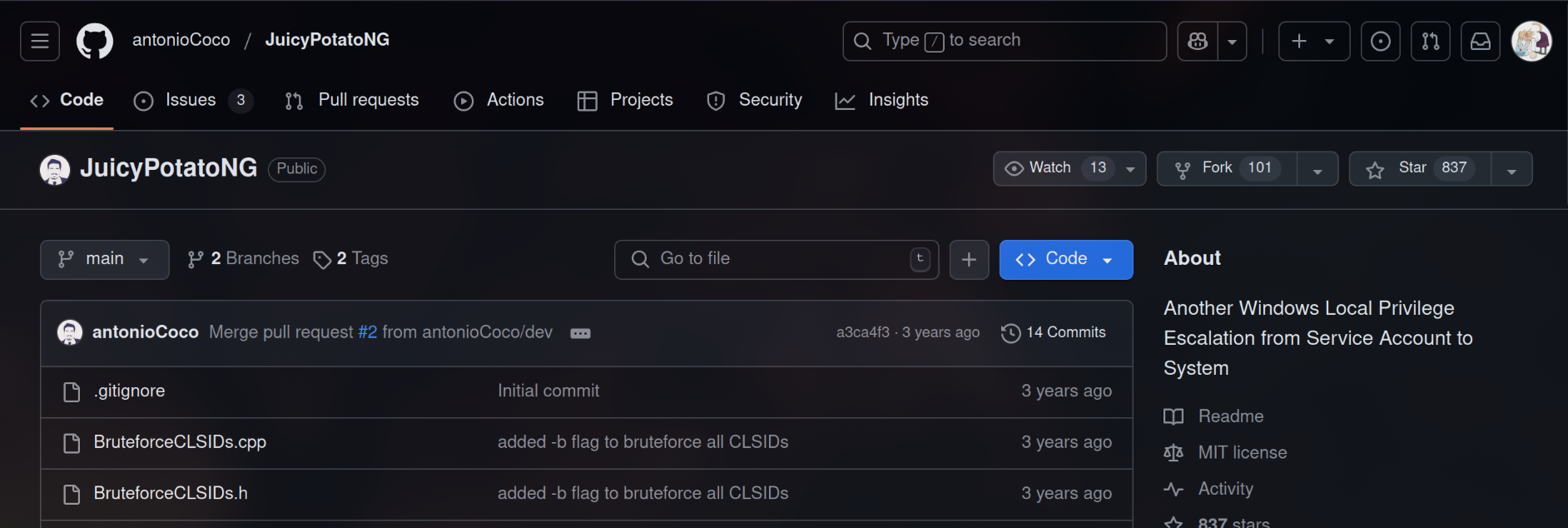Open the BruteforceCLSIDs.cpp file
Image resolution: width=1568 pixels, height=528 pixels.
coord(180,442)
